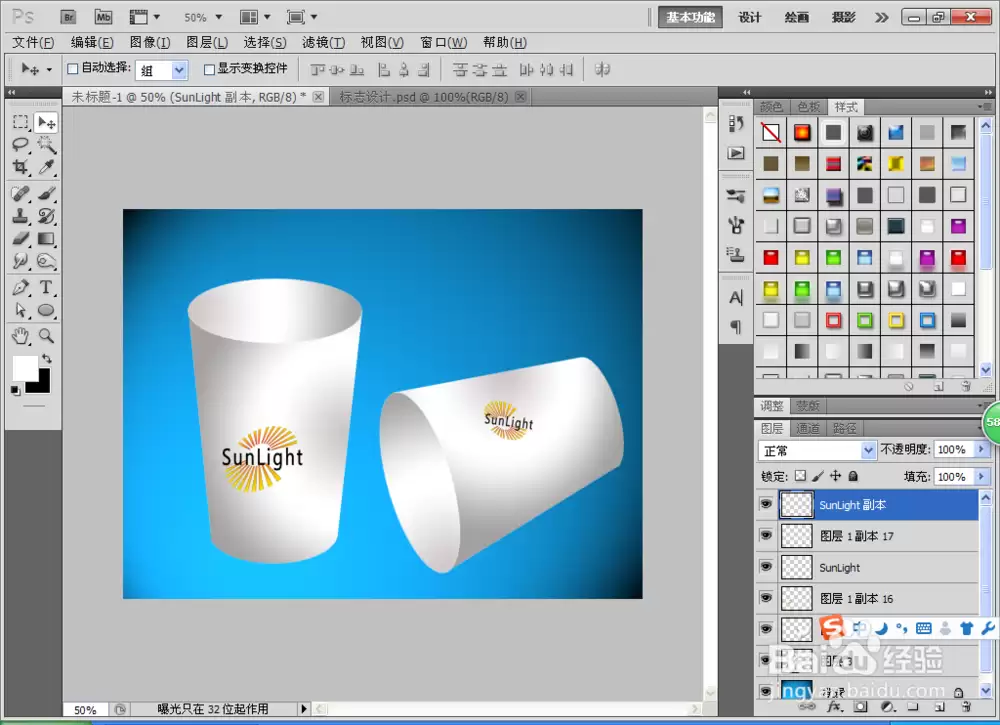Open the 组 auto-select dropdown
Image resolution: width=1000 pixels, height=725 pixels.
(161, 70)
